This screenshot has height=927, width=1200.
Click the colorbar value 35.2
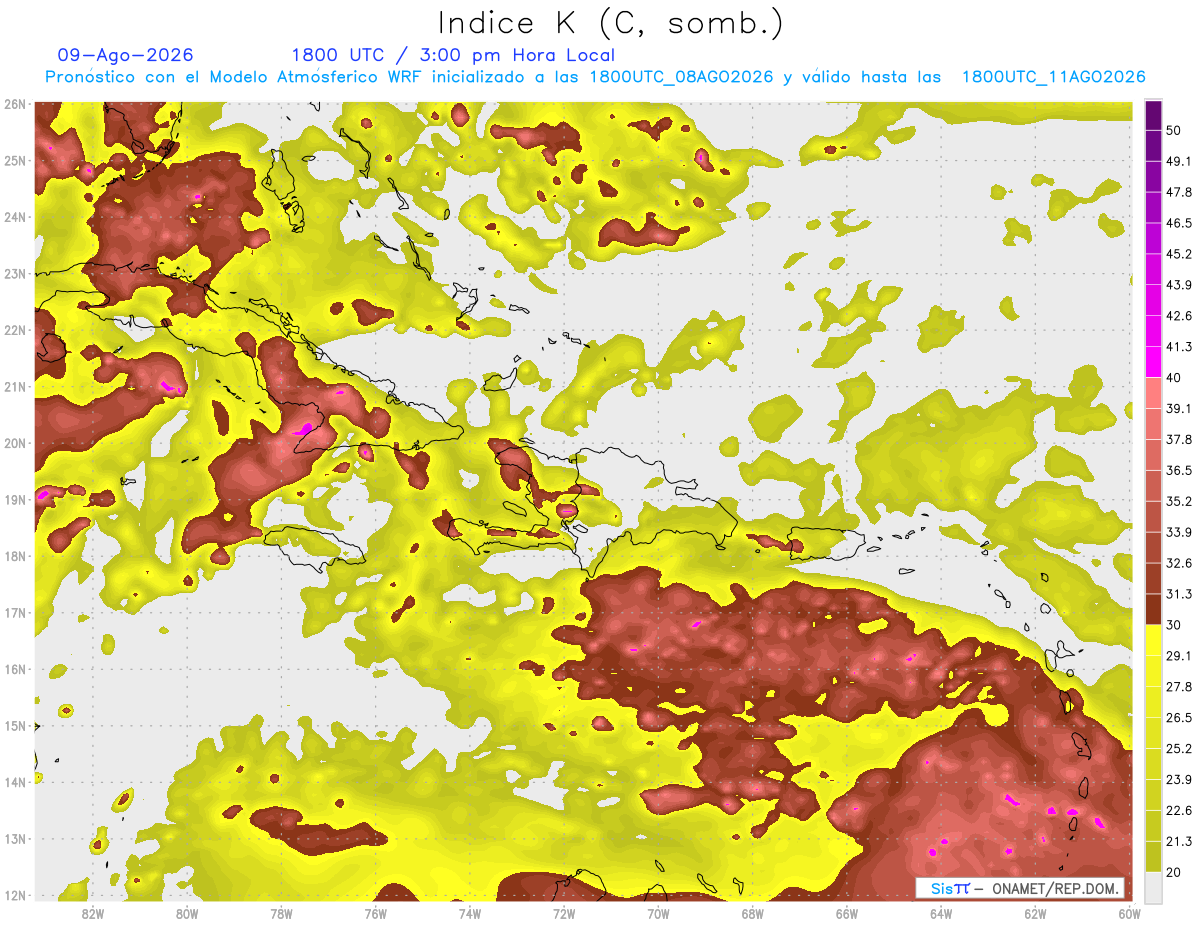(x=1179, y=501)
